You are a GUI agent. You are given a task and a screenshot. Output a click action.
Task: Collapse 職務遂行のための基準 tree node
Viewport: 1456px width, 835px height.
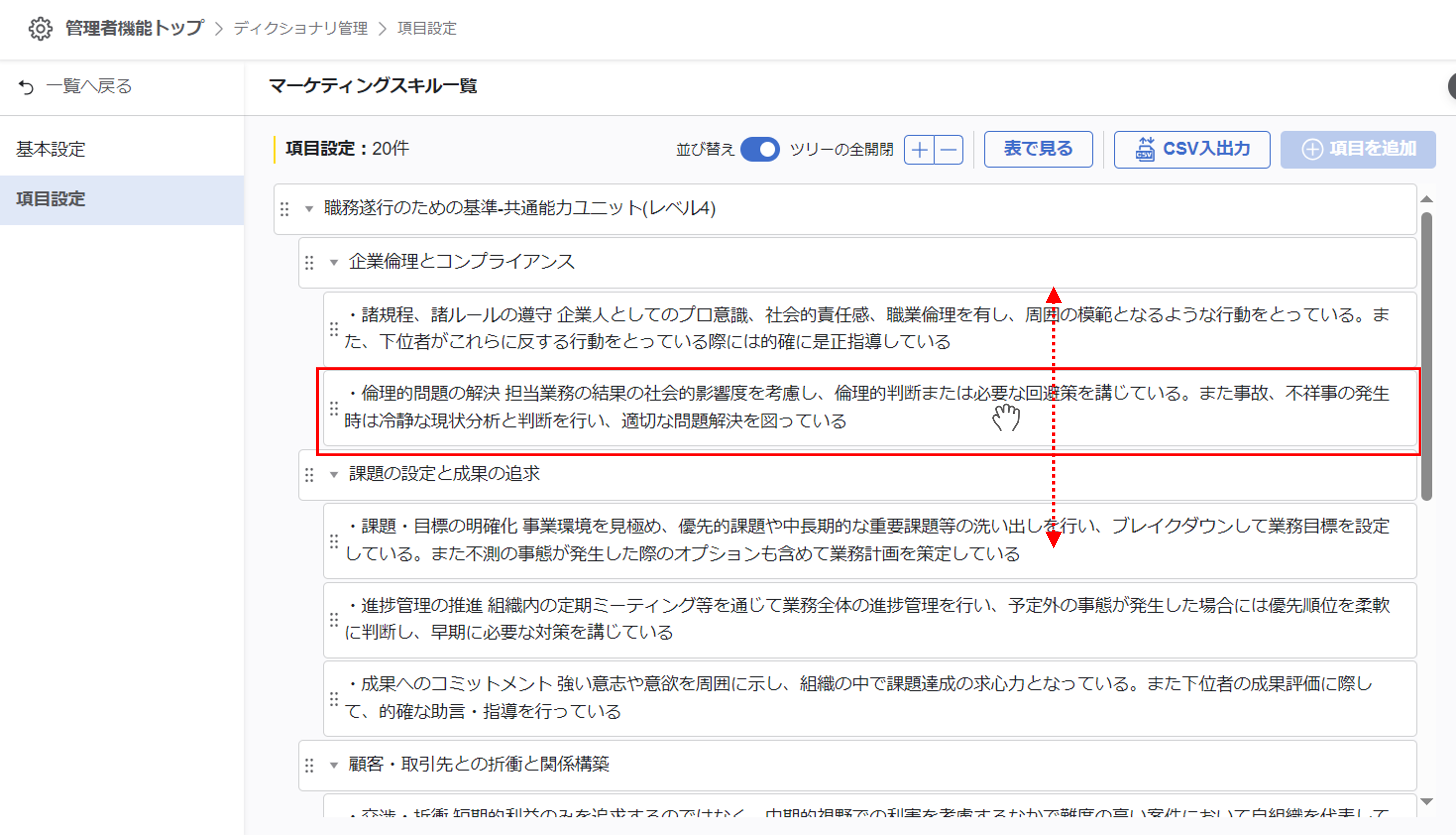(310, 209)
